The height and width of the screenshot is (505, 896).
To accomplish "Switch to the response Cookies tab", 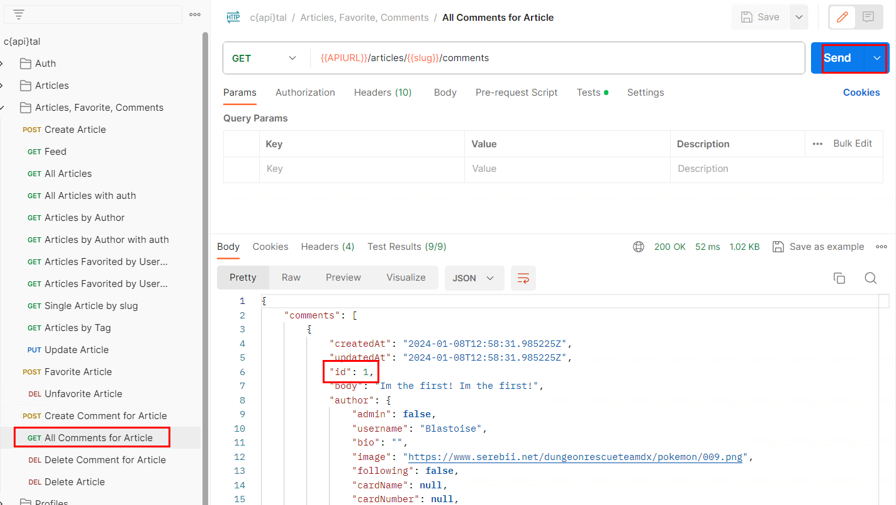I will coord(270,247).
